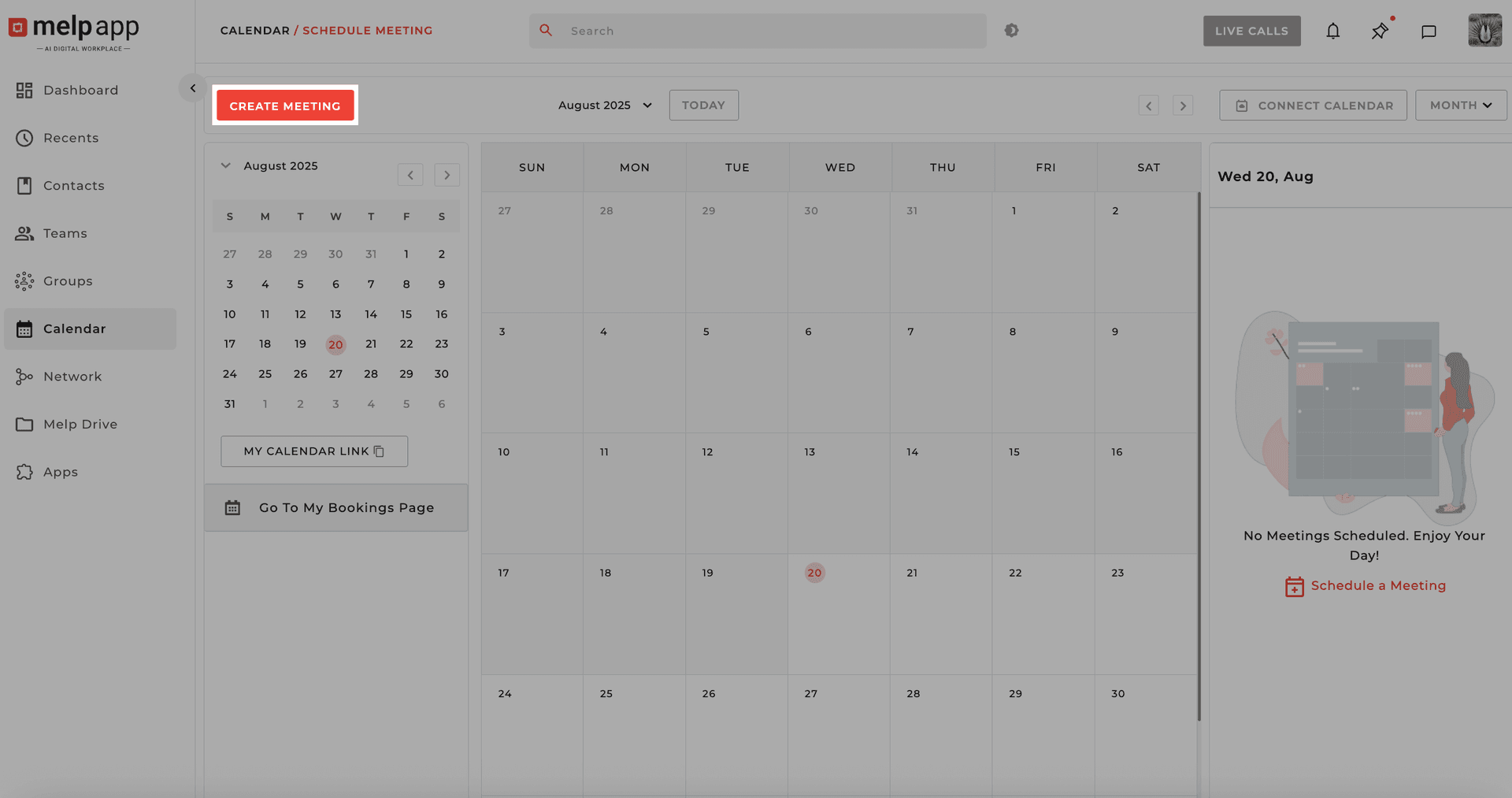The width and height of the screenshot is (1512, 798).
Task: Open the Month view selector
Action: tap(1460, 105)
